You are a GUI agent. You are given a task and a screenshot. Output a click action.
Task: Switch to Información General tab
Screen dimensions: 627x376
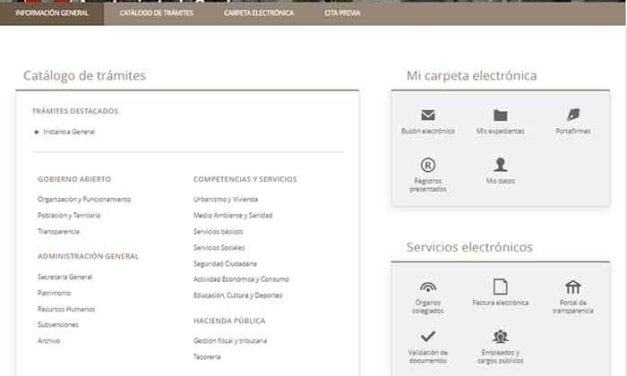pyautogui.click(x=52, y=13)
